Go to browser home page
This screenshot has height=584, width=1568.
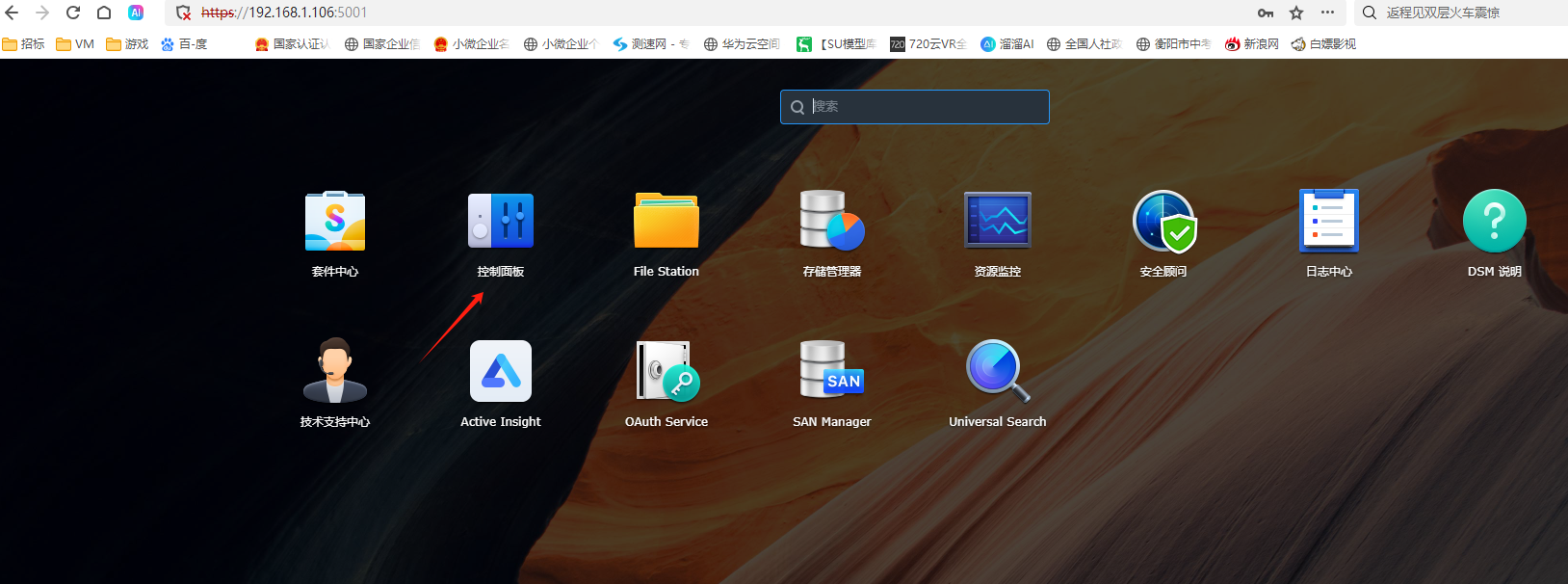click(104, 13)
